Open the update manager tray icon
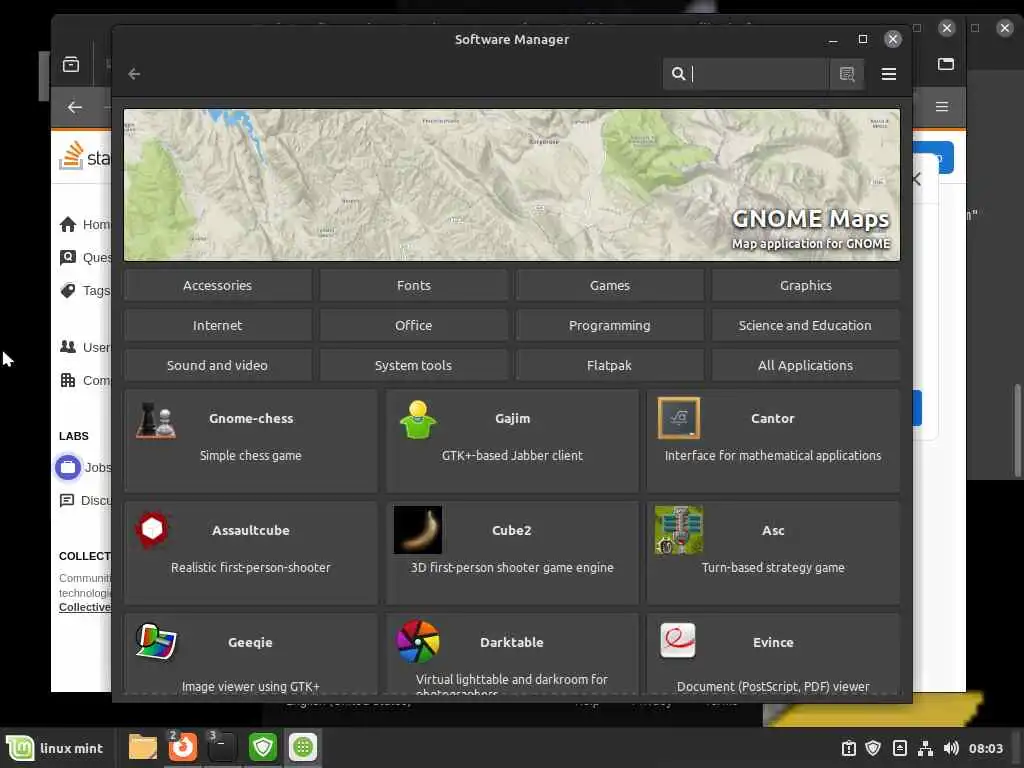The width and height of the screenshot is (1024, 768). coord(848,748)
